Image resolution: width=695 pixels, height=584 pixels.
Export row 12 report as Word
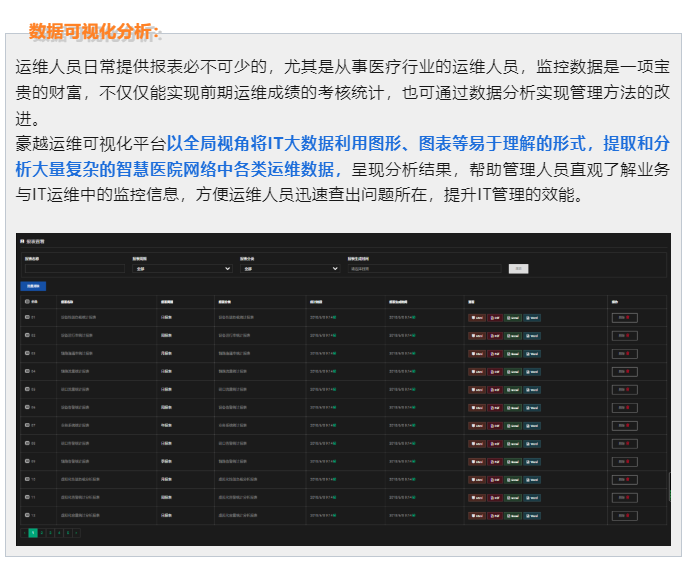pos(532,514)
